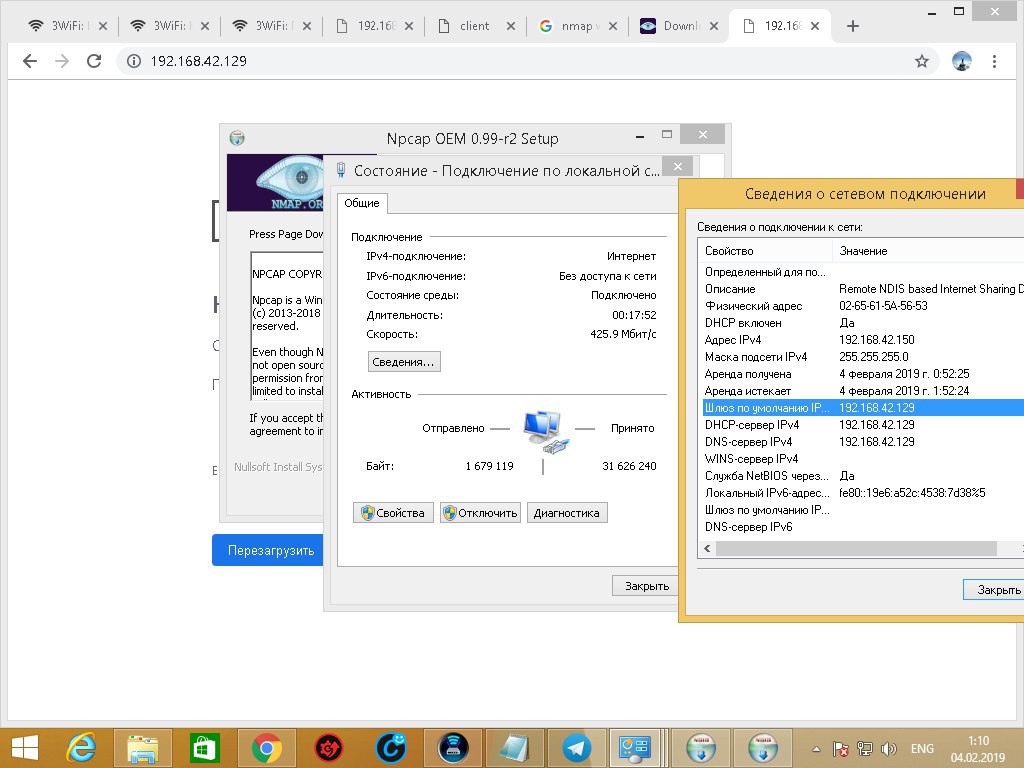
Task: Open the blue C app in taskbar
Action: tap(391, 748)
